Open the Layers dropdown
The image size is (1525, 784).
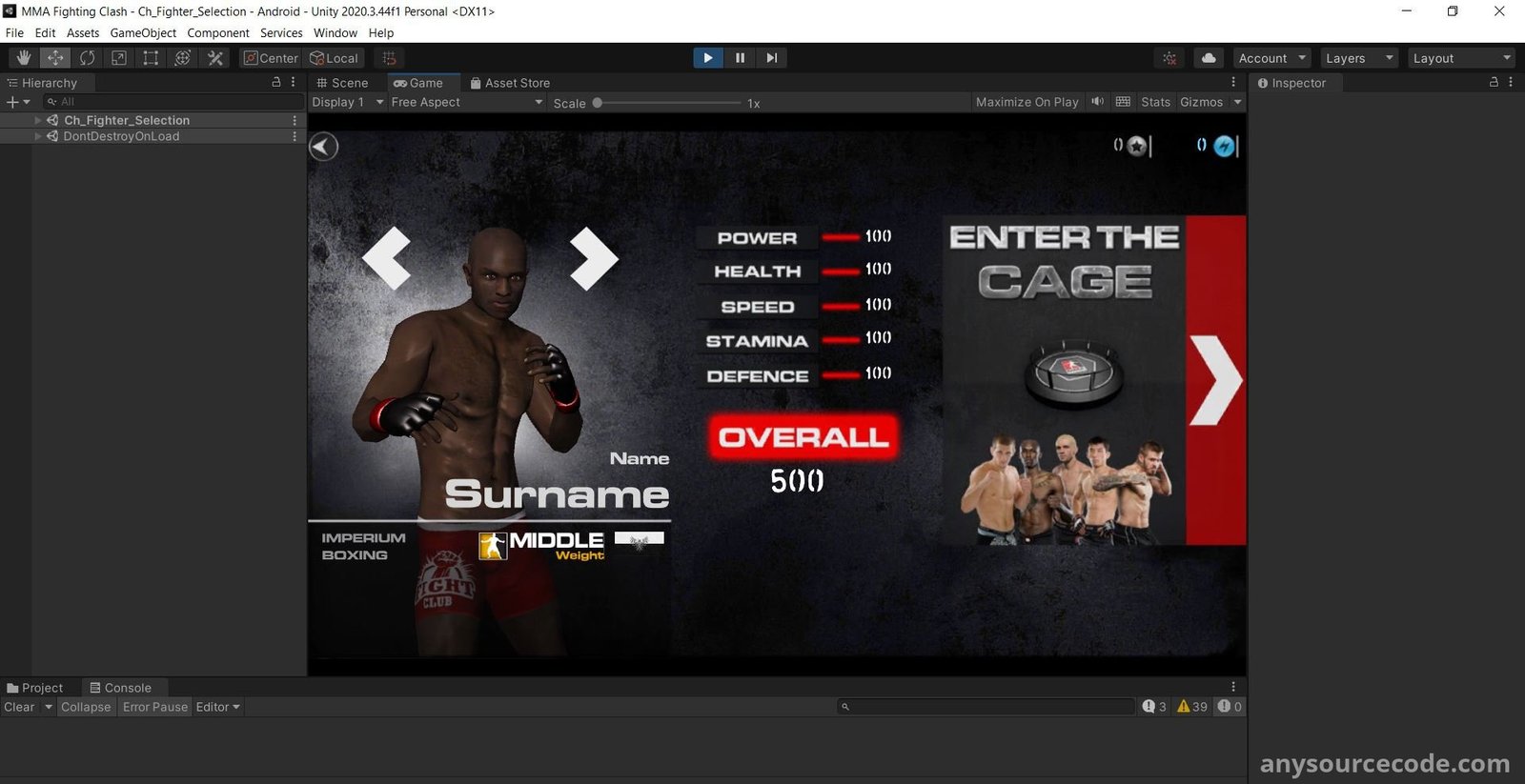point(1358,58)
